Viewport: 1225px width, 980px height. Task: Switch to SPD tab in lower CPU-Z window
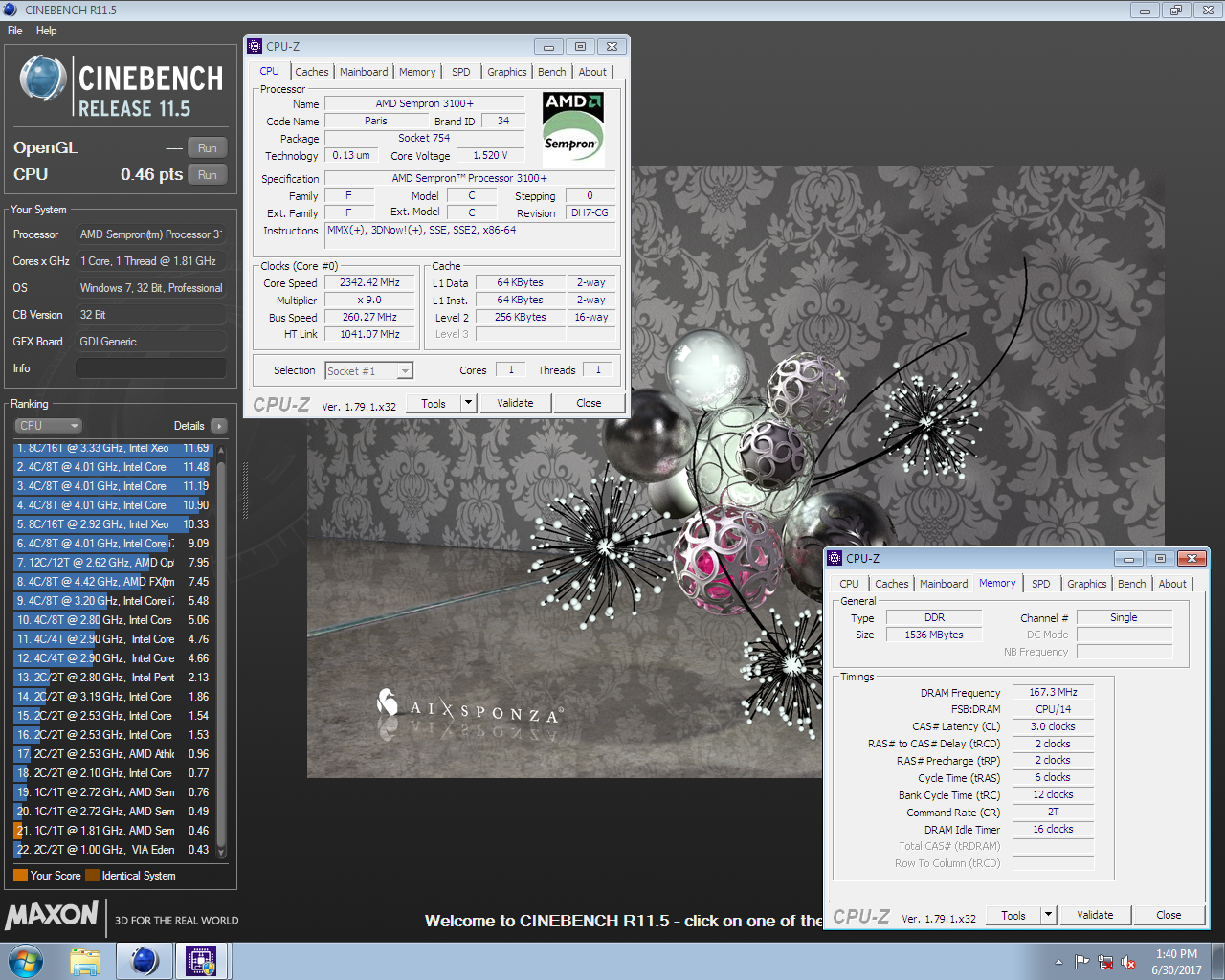pyautogui.click(x=1041, y=584)
